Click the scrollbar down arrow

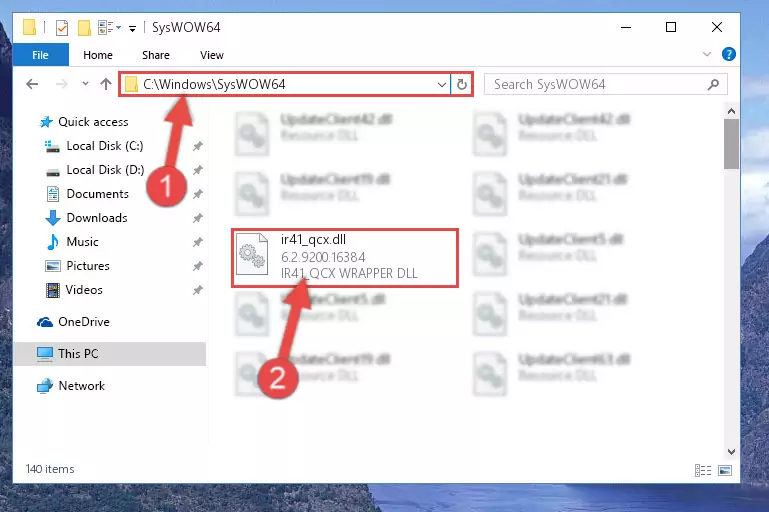click(731, 452)
